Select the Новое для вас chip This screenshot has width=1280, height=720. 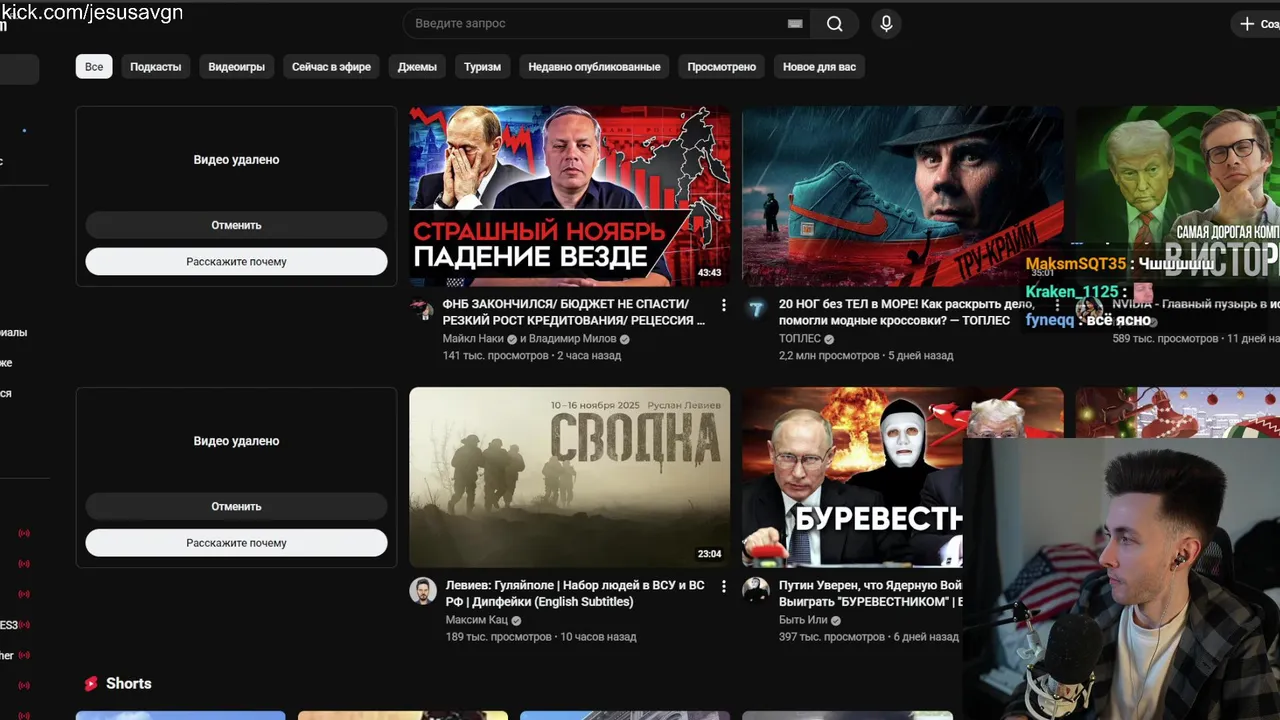(819, 67)
